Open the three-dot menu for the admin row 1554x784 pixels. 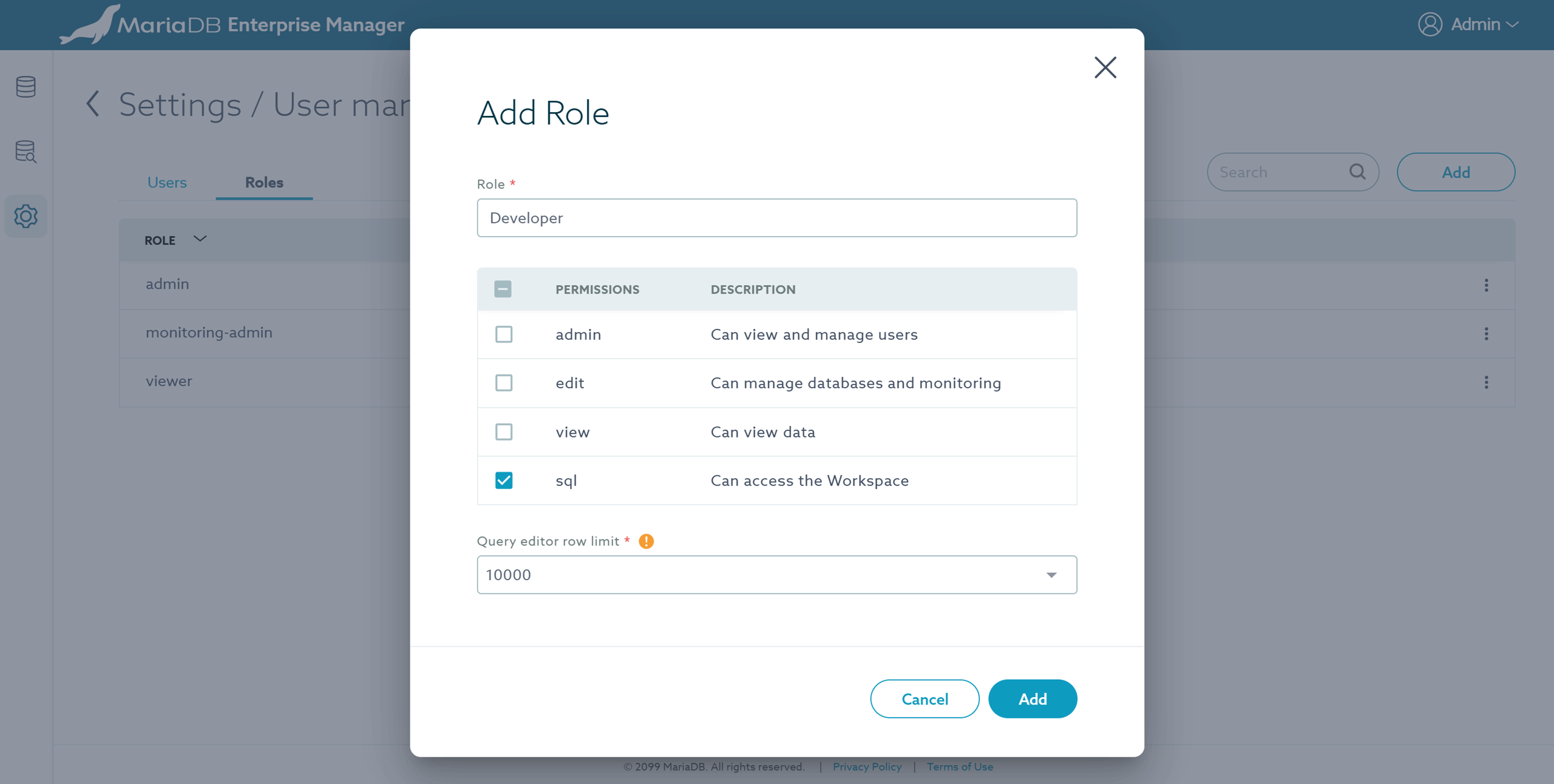point(1486,285)
